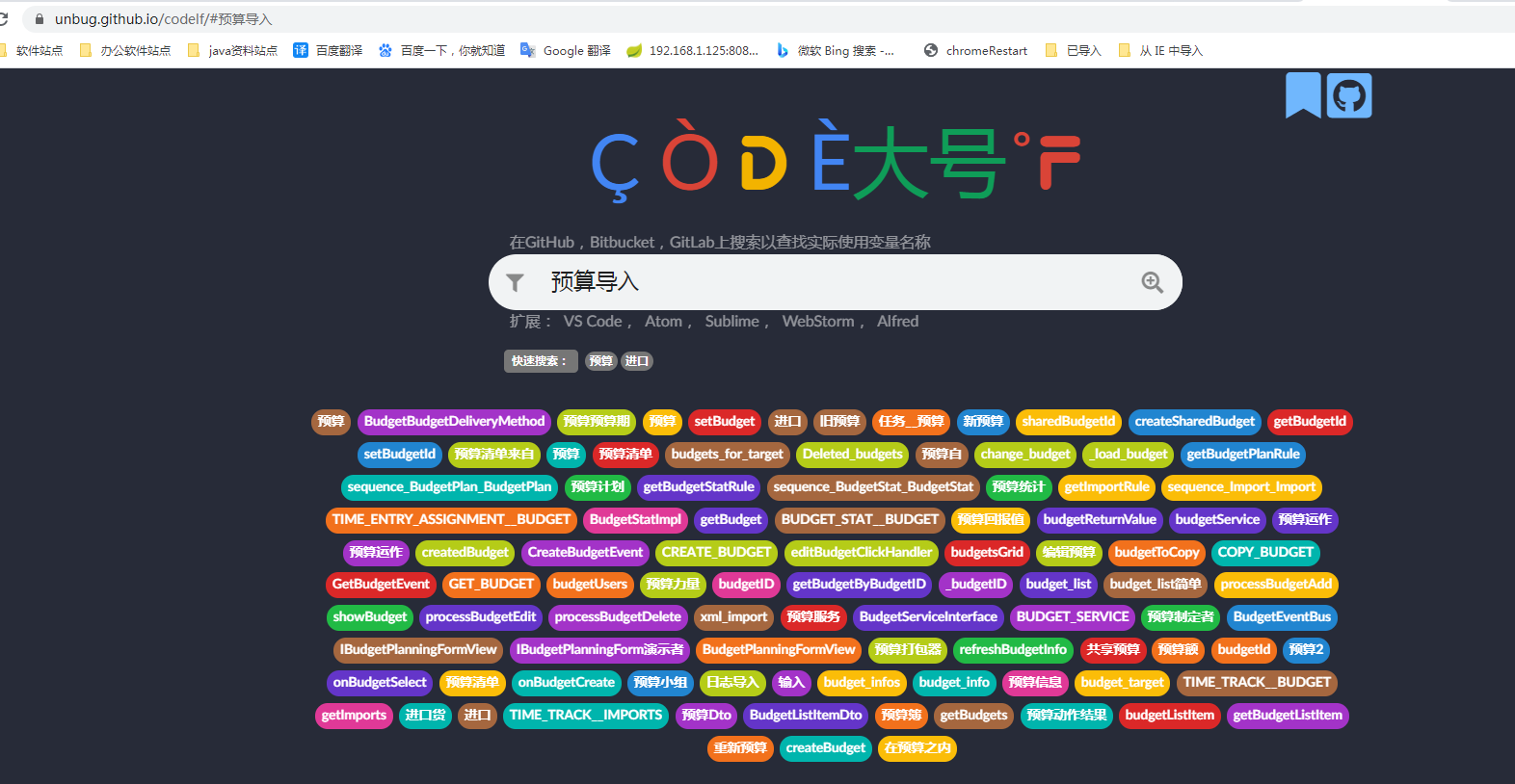Open the GitHub repository icon
Image resolution: width=1515 pixels, height=784 pixels.
pyautogui.click(x=1349, y=95)
